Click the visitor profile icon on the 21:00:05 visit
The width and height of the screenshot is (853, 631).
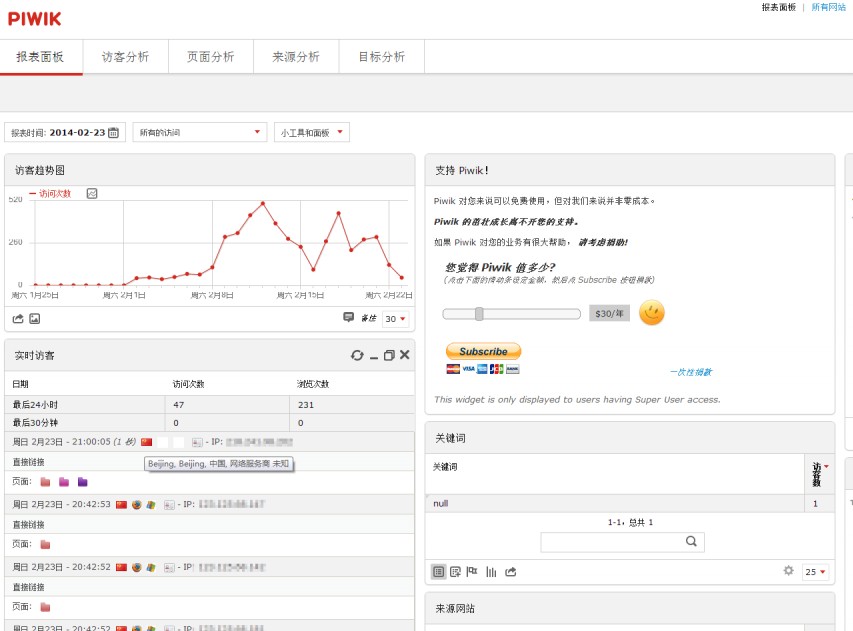click(197, 443)
